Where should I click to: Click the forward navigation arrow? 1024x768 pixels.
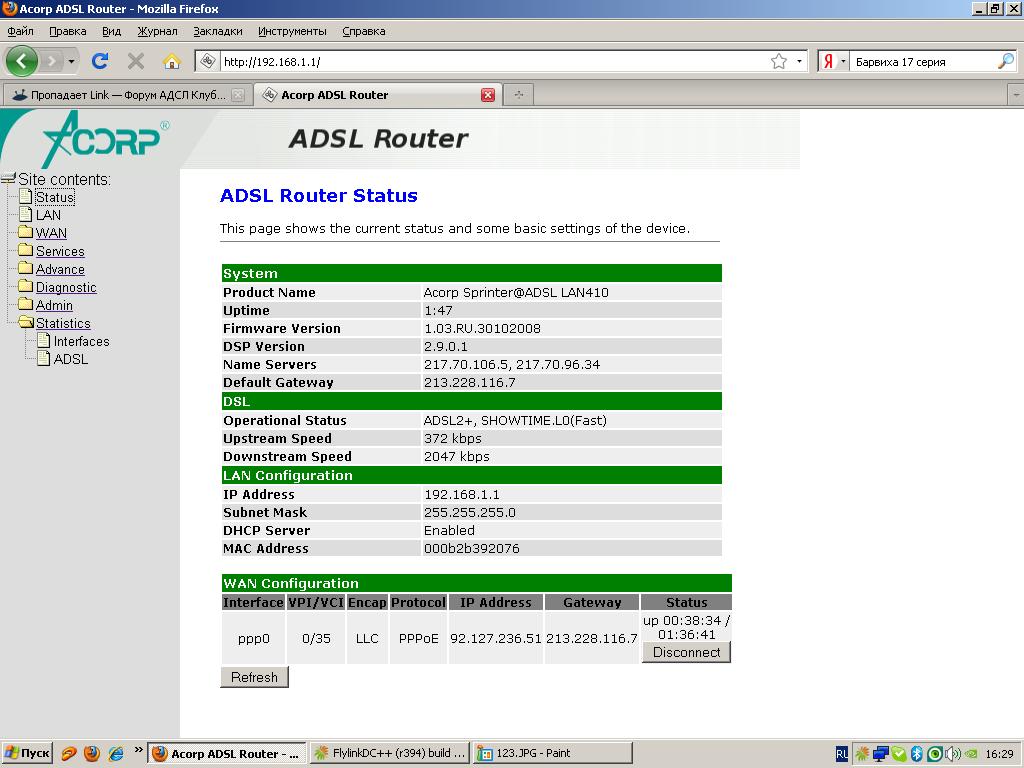pyautogui.click(x=52, y=61)
